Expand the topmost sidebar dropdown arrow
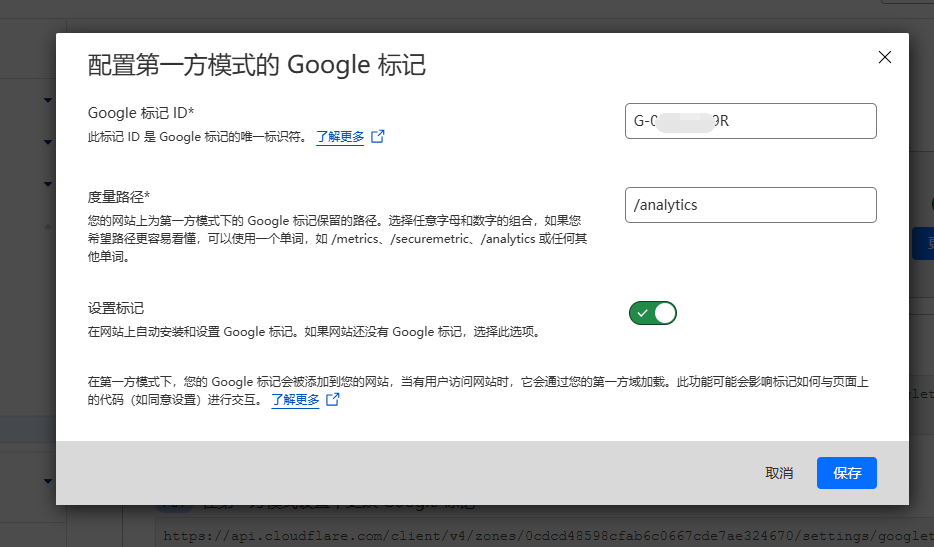The height and width of the screenshot is (547, 934). (48, 100)
